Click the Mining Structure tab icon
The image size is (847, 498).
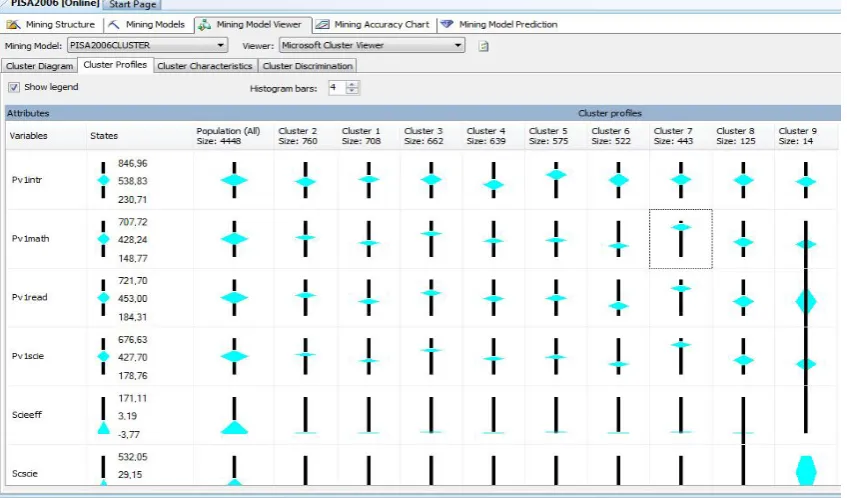click(13, 24)
